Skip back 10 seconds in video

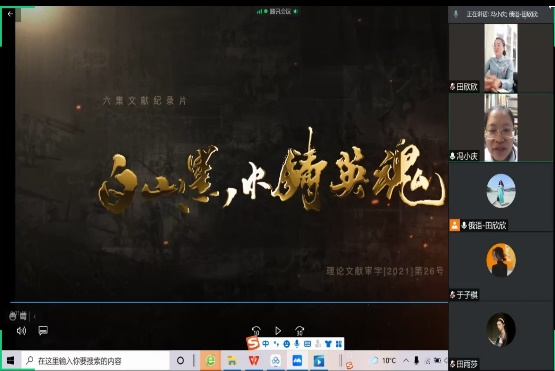point(256,331)
